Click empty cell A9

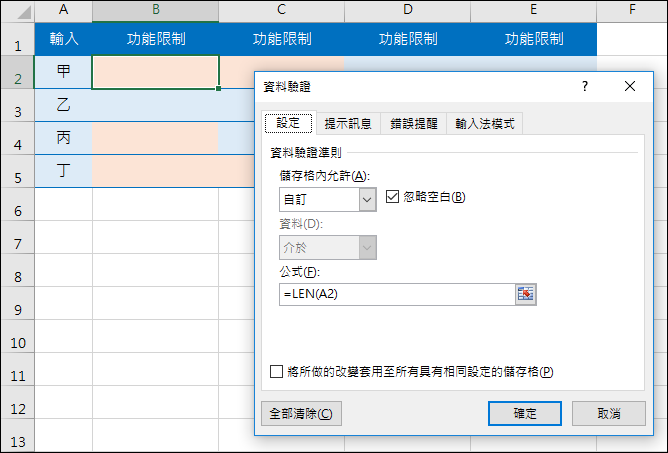pyautogui.click(x=63, y=303)
